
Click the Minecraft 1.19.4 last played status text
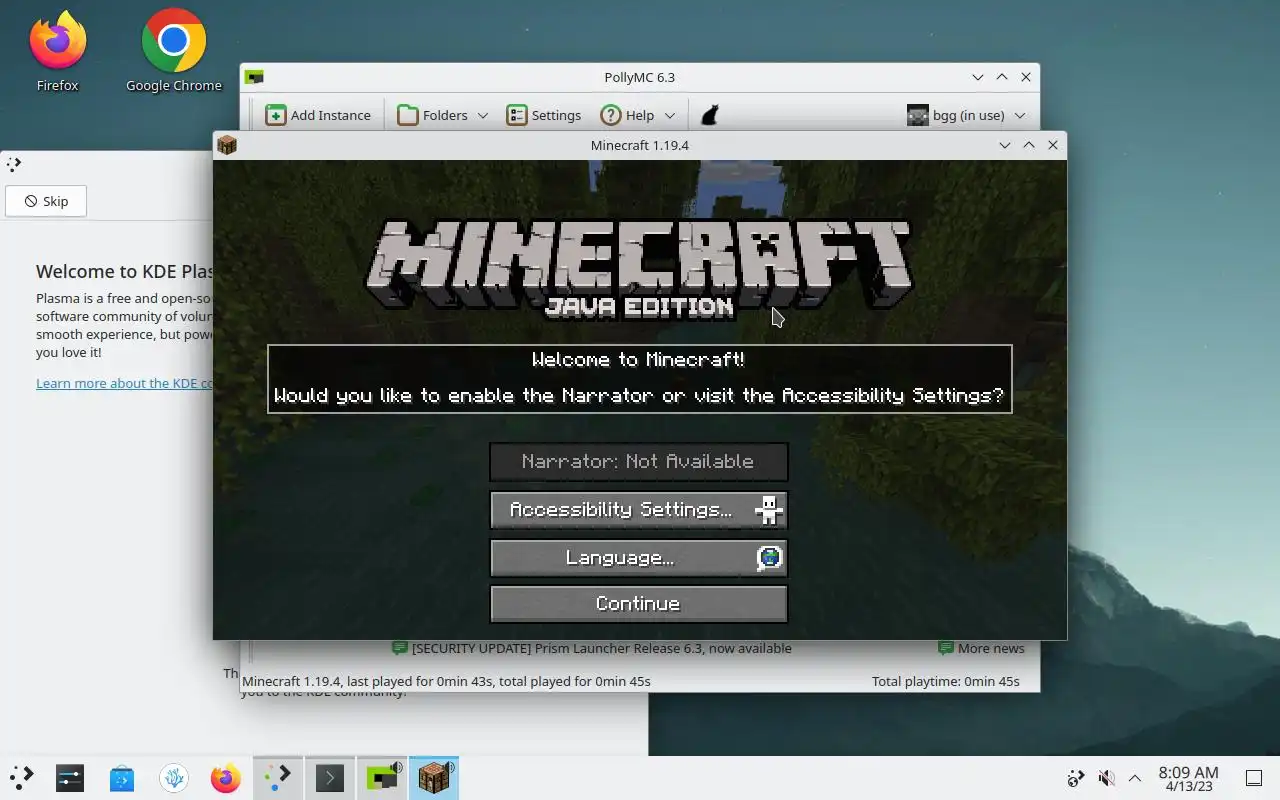click(447, 681)
